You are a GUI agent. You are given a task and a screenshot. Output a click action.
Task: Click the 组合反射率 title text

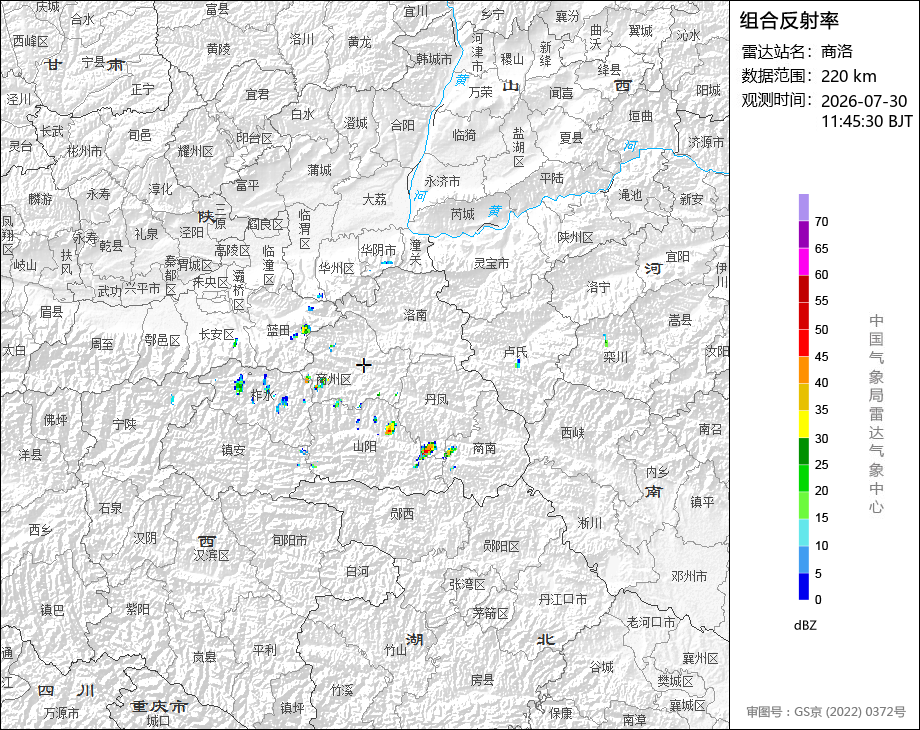pyautogui.click(x=789, y=21)
